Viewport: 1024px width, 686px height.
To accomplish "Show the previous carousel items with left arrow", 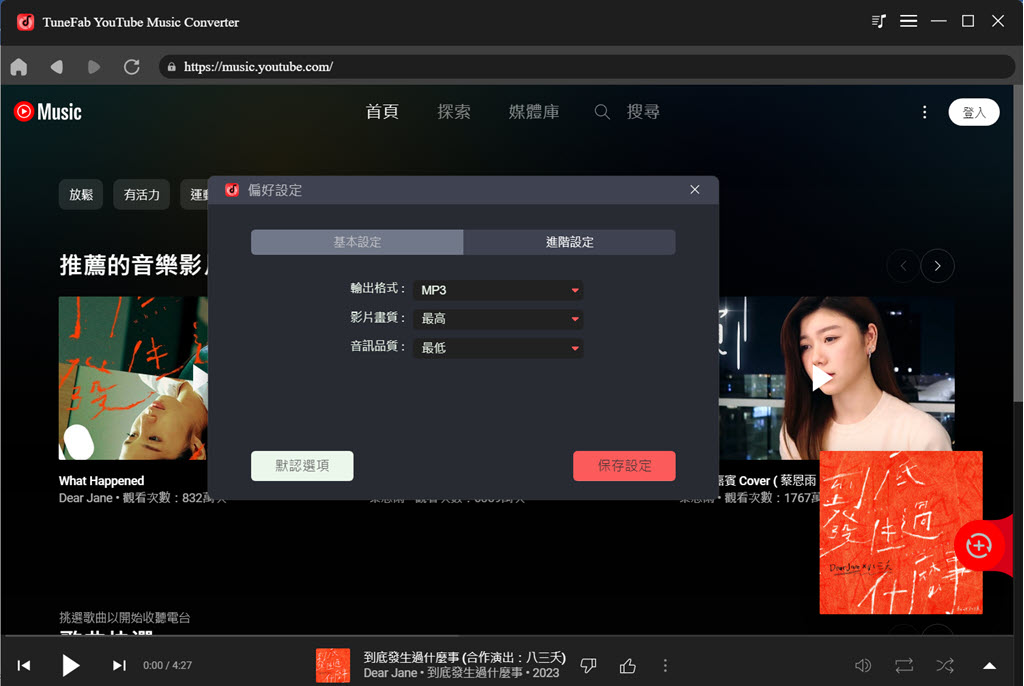I will [x=903, y=266].
